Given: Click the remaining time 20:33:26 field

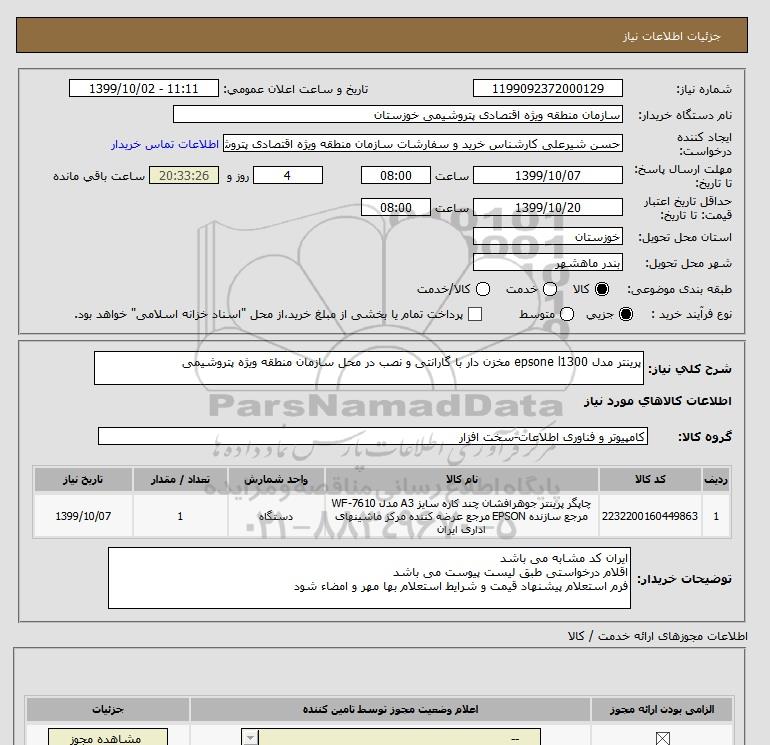Looking at the screenshot, I should [x=184, y=175].
